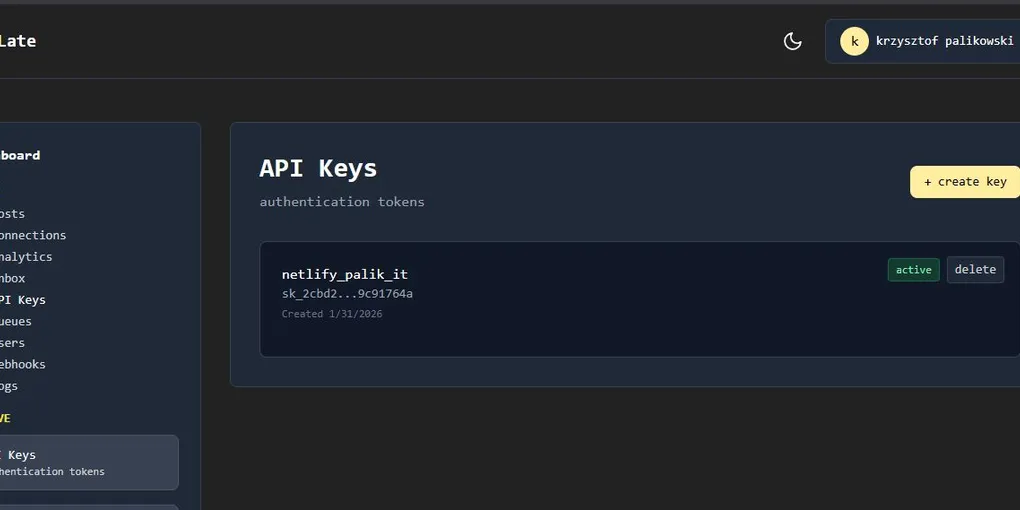The width and height of the screenshot is (1020, 510).
Task: Open Queues in the sidebar
Action: [x=16, y=321]
